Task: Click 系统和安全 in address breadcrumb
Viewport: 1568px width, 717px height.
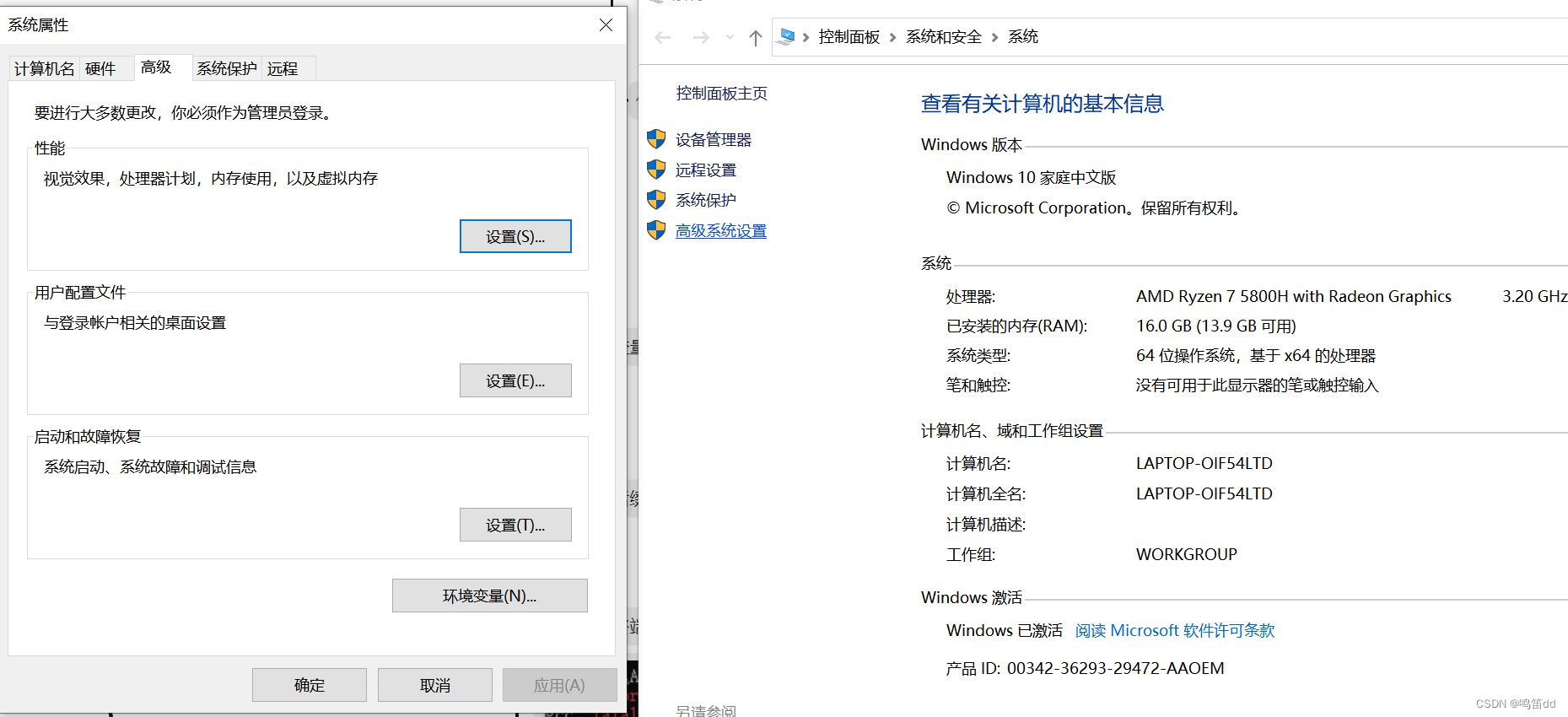Action: point(944,37)
